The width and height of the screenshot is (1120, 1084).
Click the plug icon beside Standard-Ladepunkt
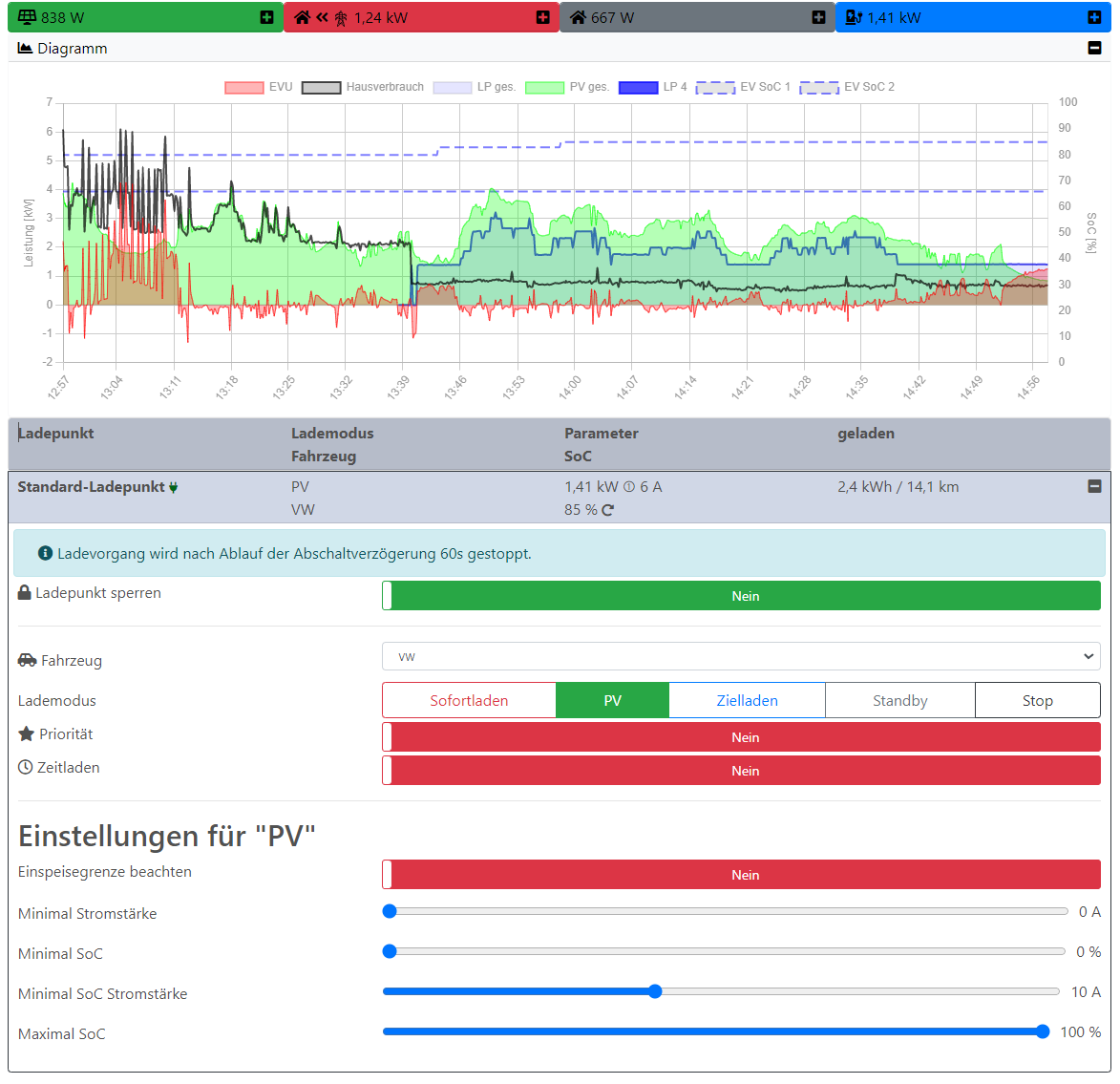[x=174, y=488]
